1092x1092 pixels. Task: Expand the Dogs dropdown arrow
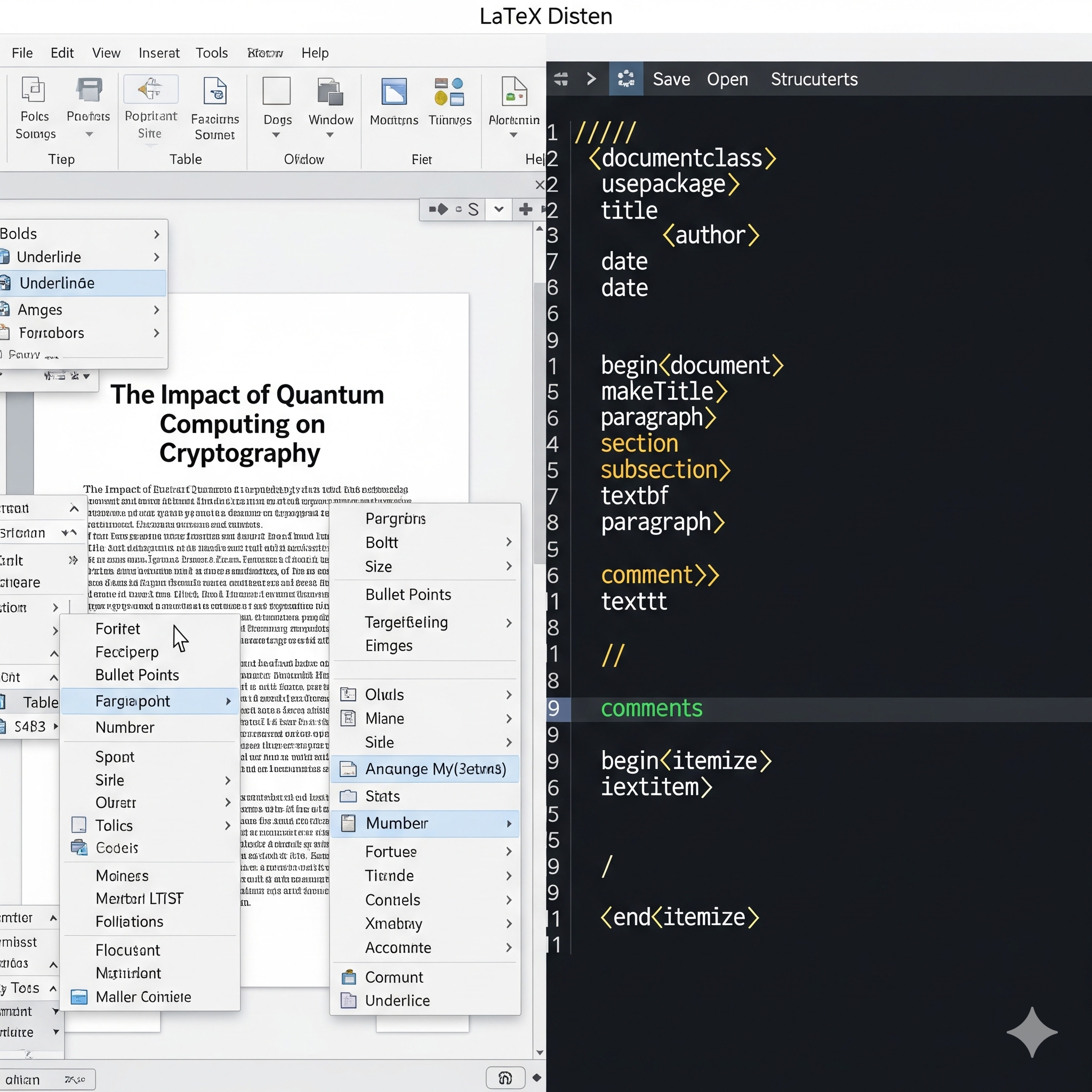coord(276,135)
